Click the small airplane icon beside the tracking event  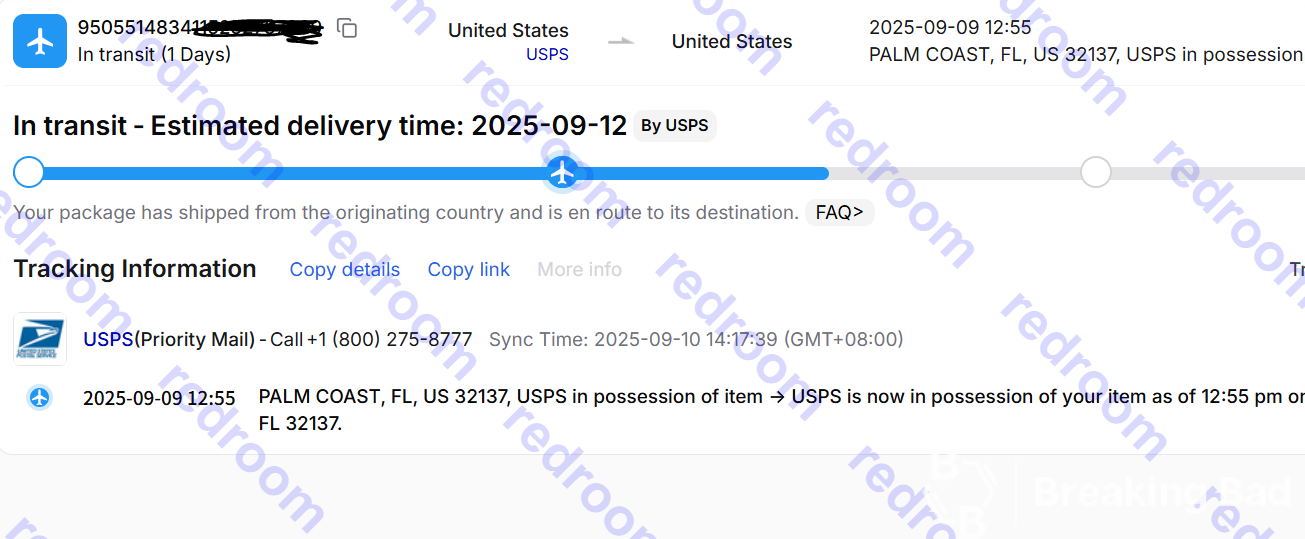pos(39,398)
